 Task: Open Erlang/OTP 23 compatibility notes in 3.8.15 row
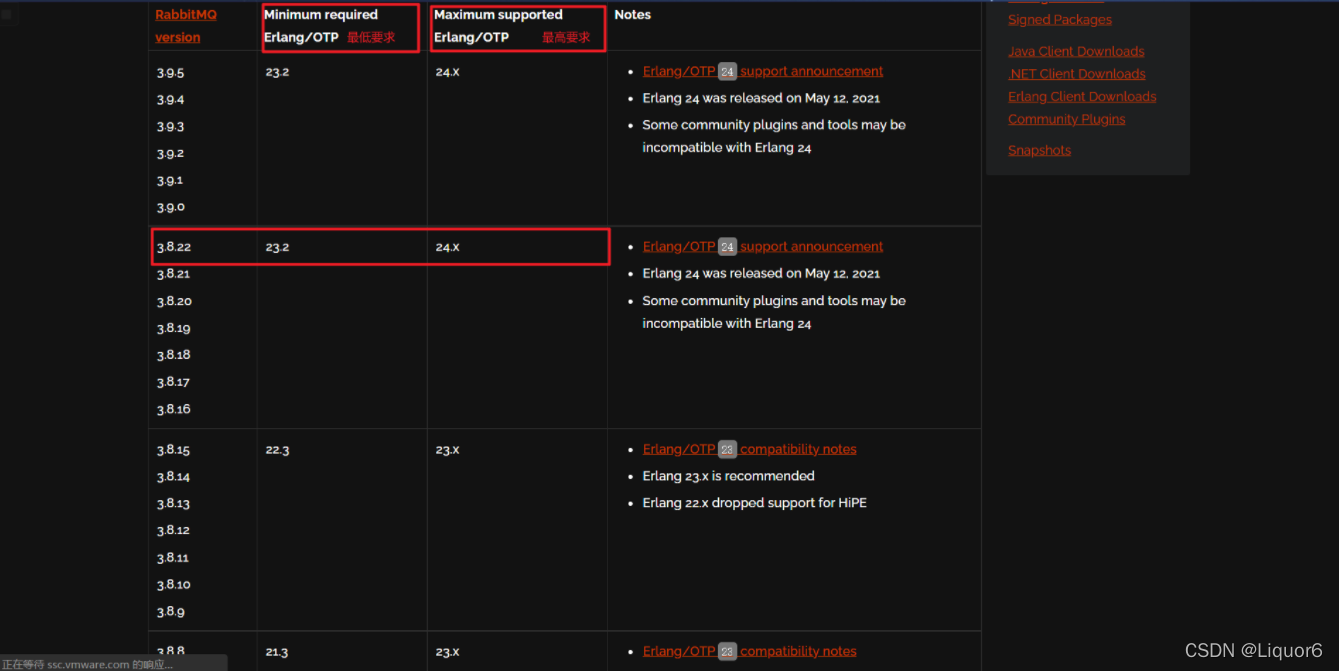(x=749, y=449)
